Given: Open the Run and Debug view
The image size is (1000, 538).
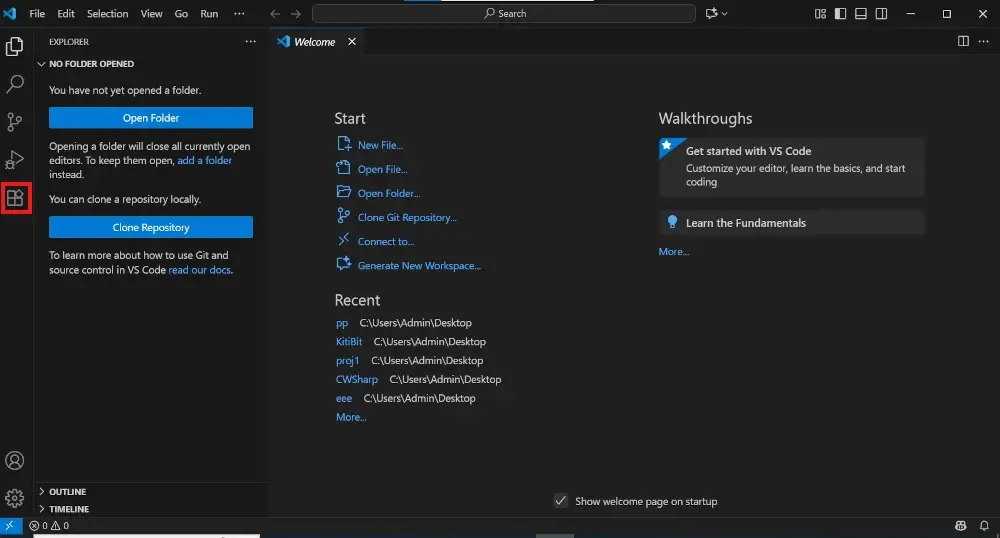Looking at the screenshot, I should tap(15, 160).
